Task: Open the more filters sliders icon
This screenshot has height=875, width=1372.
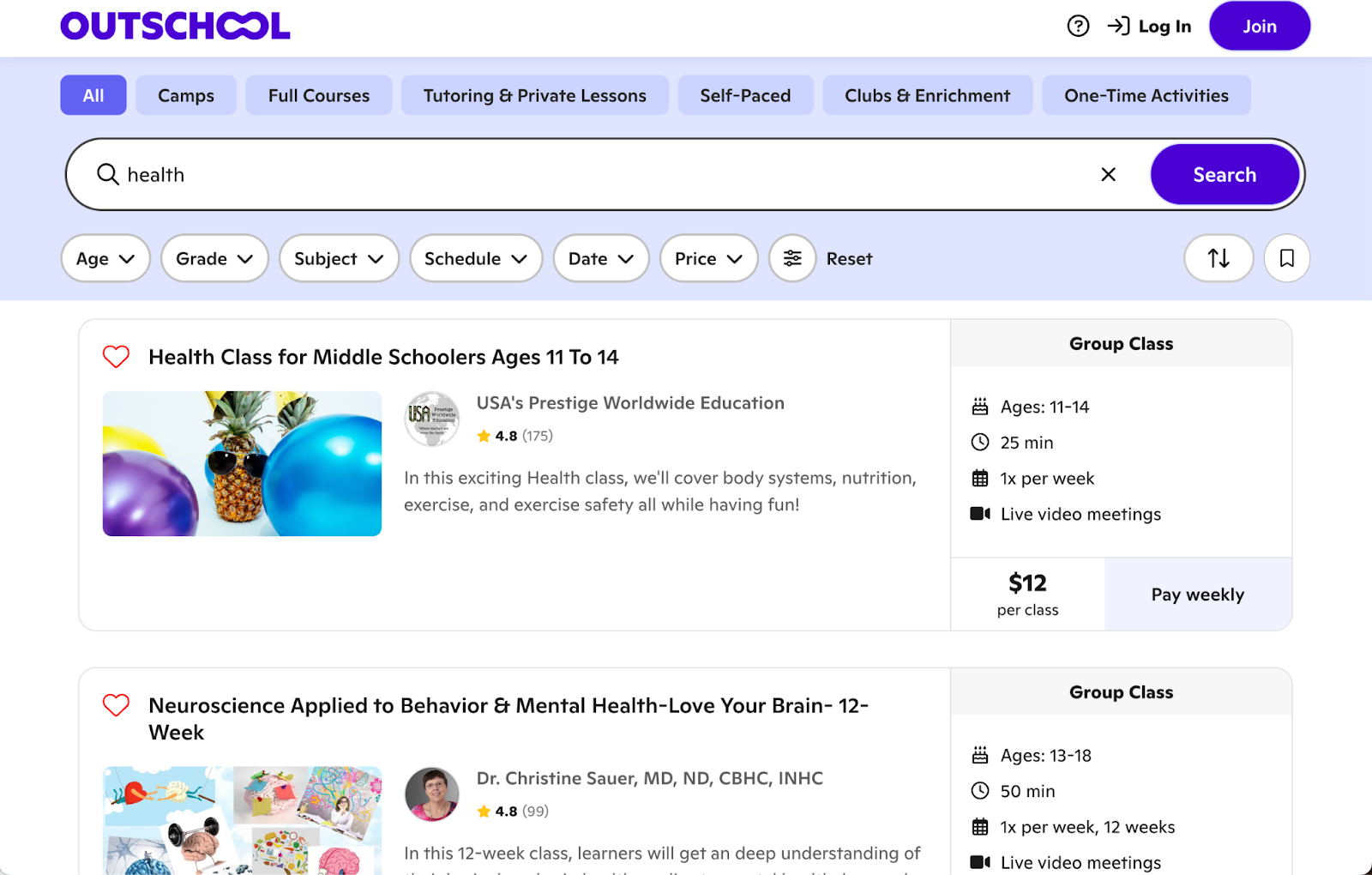Action: pyautogui.click(x=792, y=258)
